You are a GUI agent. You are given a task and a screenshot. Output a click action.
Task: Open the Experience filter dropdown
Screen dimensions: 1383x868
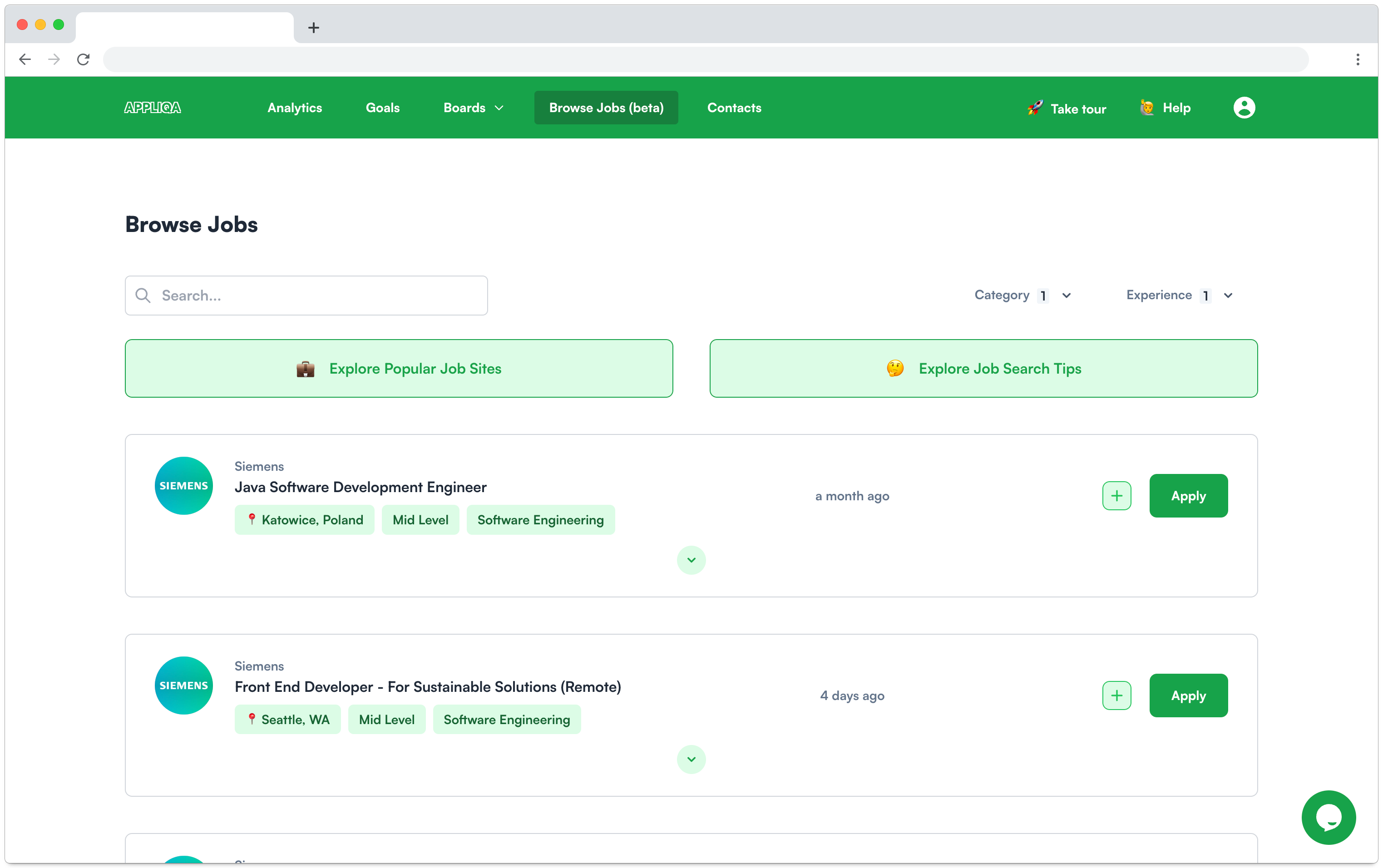pyautogui.click(x=1179, y=295)
